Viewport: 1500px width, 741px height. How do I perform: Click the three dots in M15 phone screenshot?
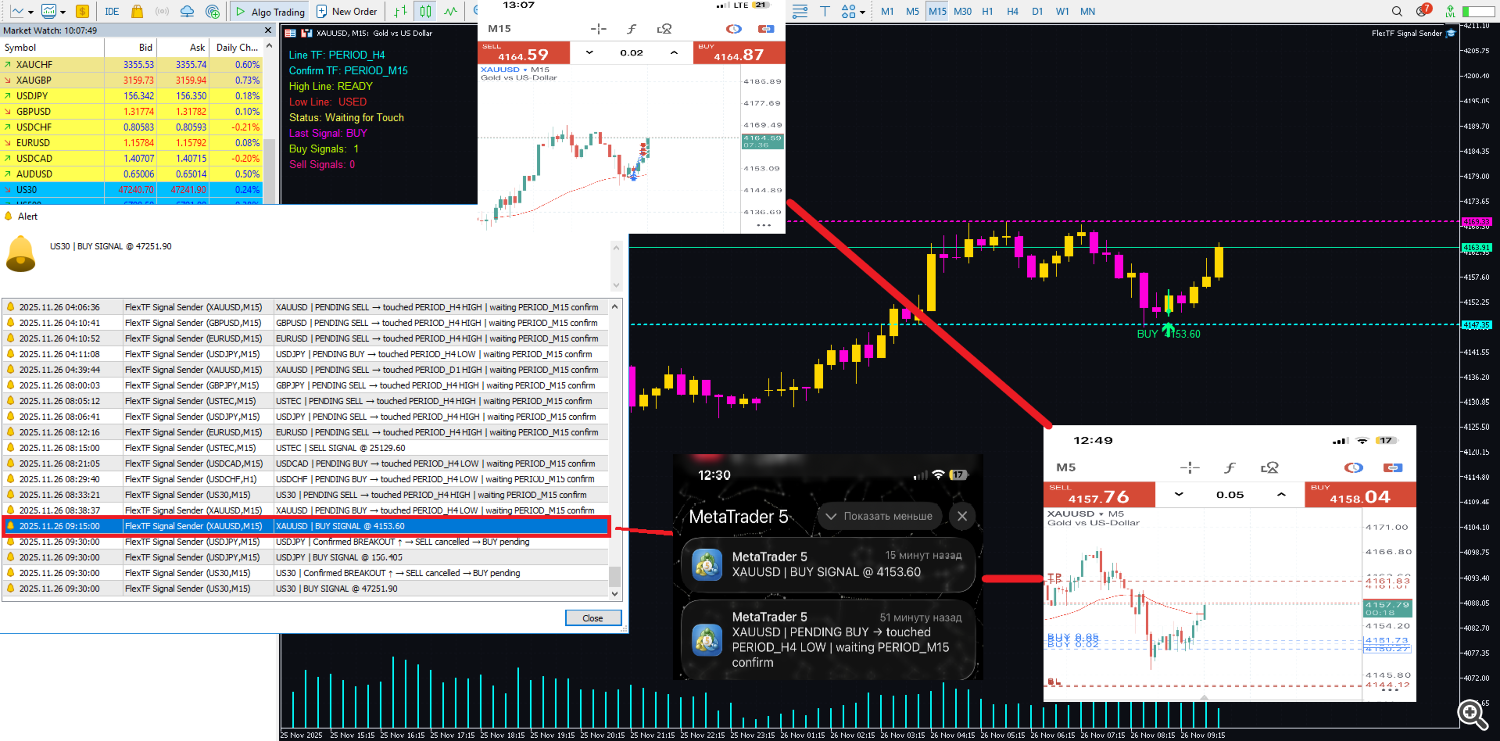(764, 225)
